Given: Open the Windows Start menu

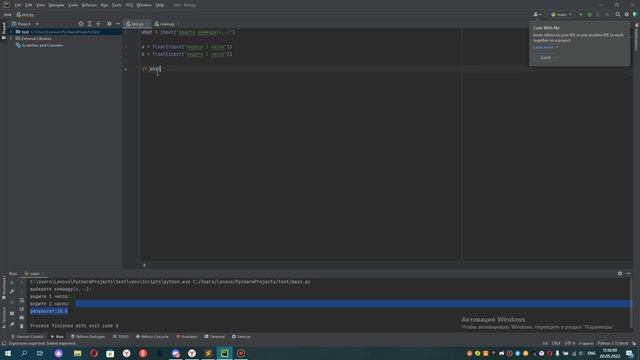Looking at the screenshot, I should tap(8, 353).
